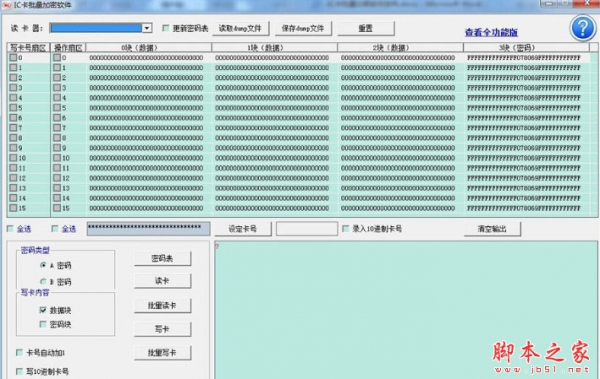Image resolution: width=600 pixels, height=379 pixels.
Task: Click the 3块（密码） column header
Action: point(526,48)
